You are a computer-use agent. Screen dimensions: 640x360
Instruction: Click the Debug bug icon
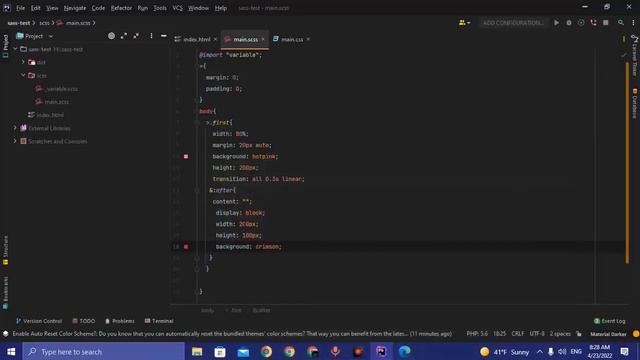(569, 23)
